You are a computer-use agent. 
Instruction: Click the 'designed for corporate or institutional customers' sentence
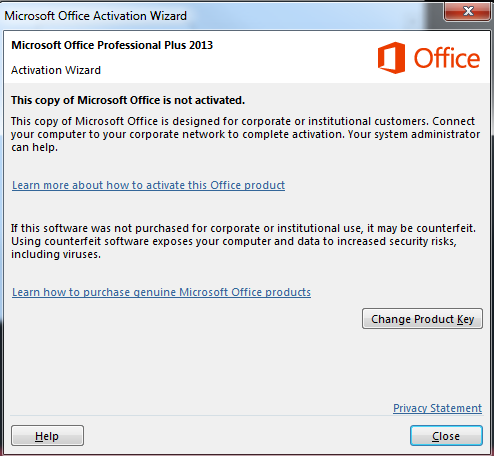[x=220, y=121]
